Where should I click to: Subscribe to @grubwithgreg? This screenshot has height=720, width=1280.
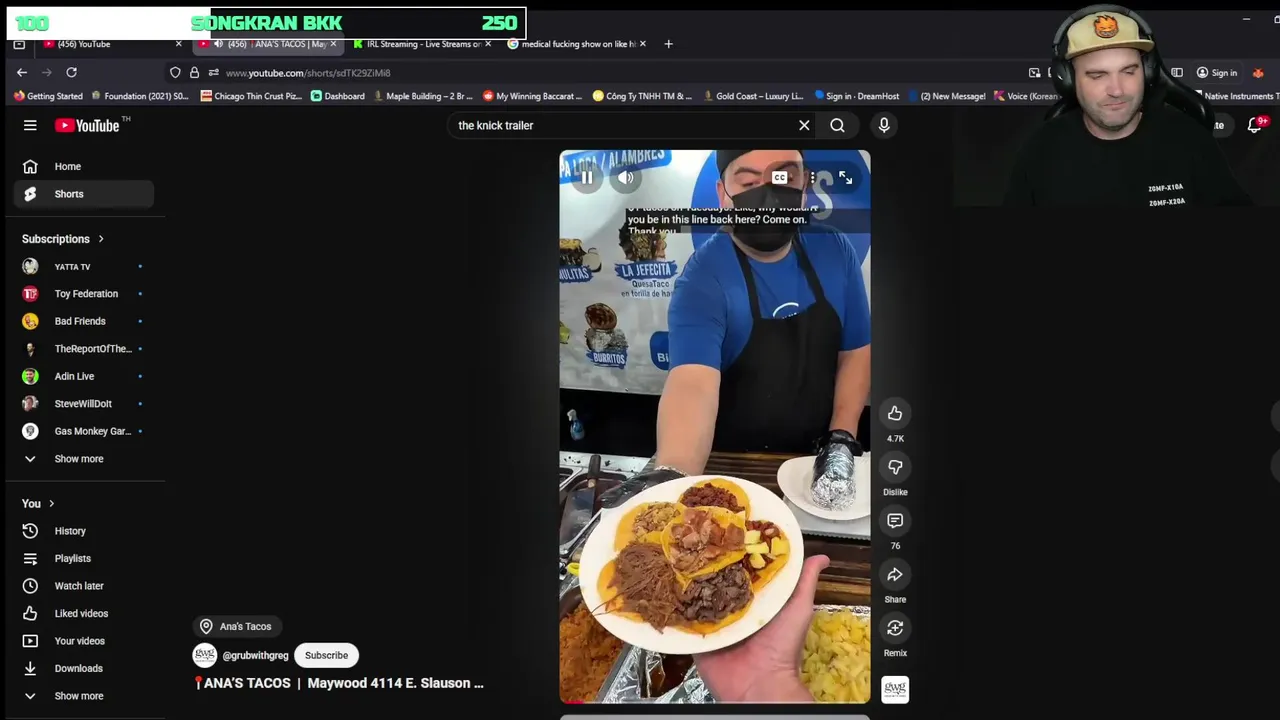pyautogui.click(x=327, y=655)
